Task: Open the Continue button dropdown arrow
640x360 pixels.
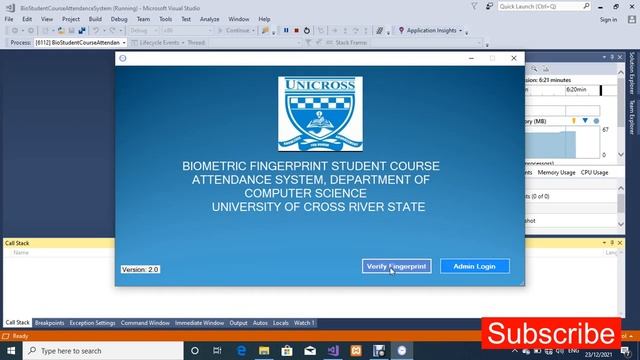Action: (253, 31)
